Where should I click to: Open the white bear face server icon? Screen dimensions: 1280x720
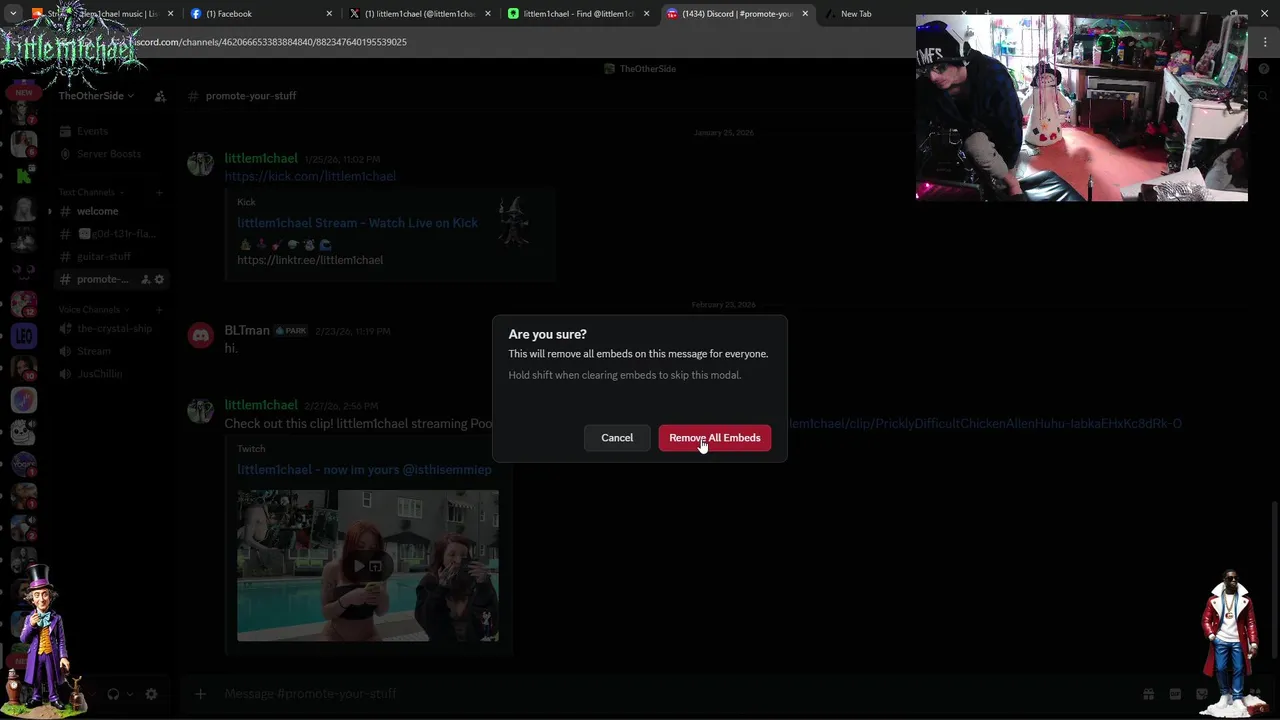click(24, 432)
